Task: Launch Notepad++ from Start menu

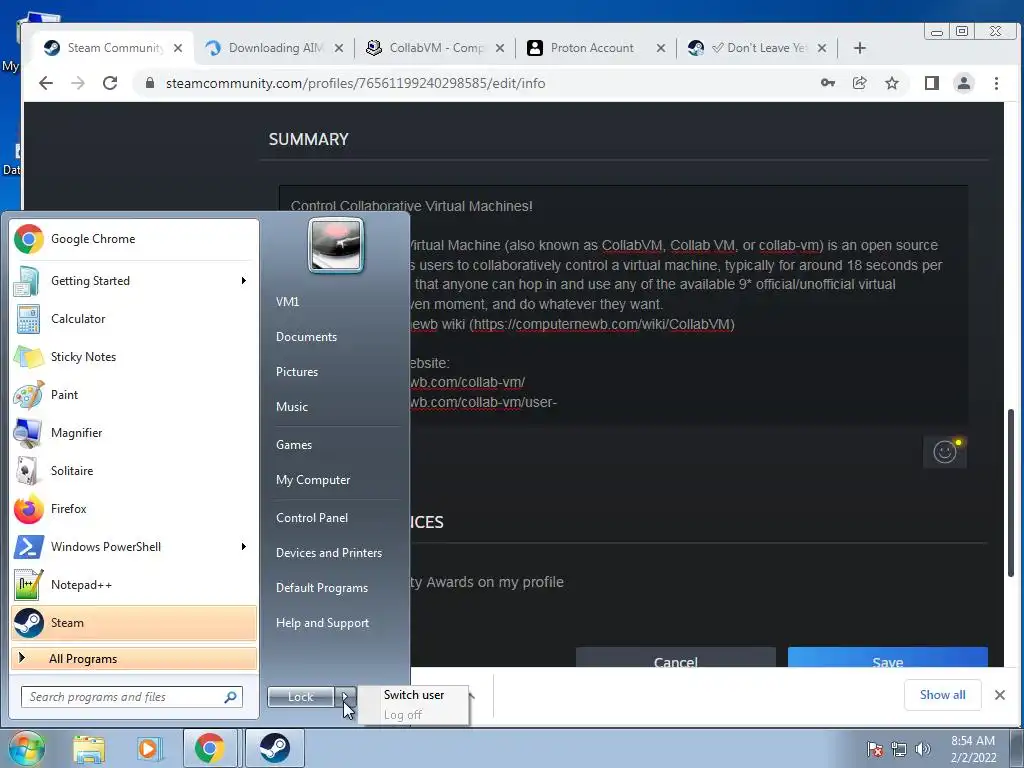Action: pyautogui.click(x=134, y=584)
